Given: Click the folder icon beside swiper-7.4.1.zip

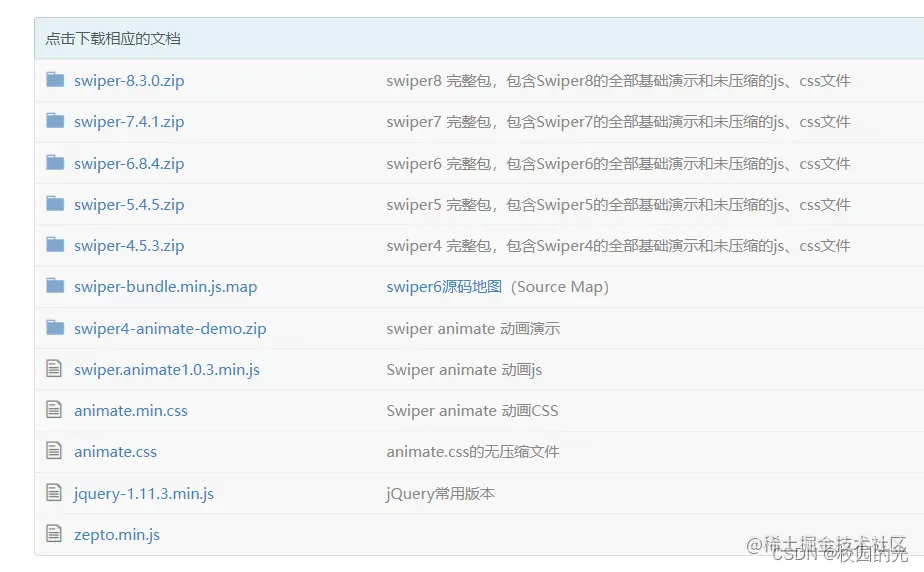Looking at the screenshot, I should coord(55,121).
